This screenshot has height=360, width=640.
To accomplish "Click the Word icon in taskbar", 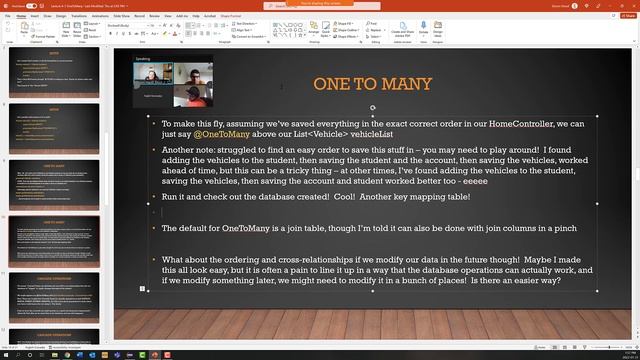I will point(80,355).
